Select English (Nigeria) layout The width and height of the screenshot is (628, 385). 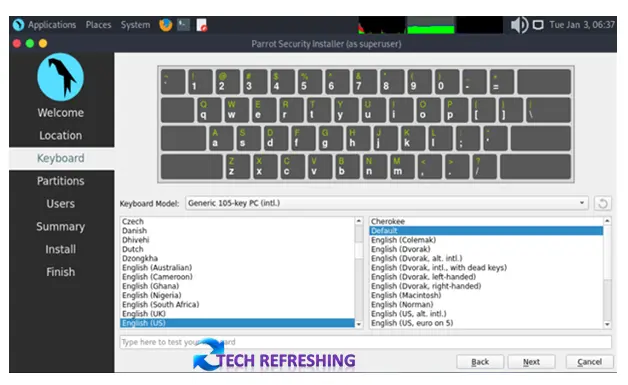237,295
